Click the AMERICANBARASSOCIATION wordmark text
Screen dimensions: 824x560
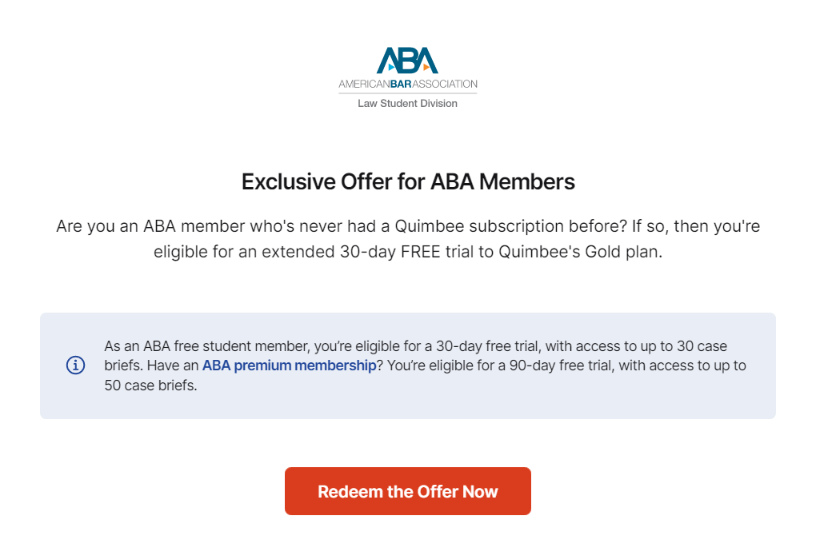pos(408,84)
